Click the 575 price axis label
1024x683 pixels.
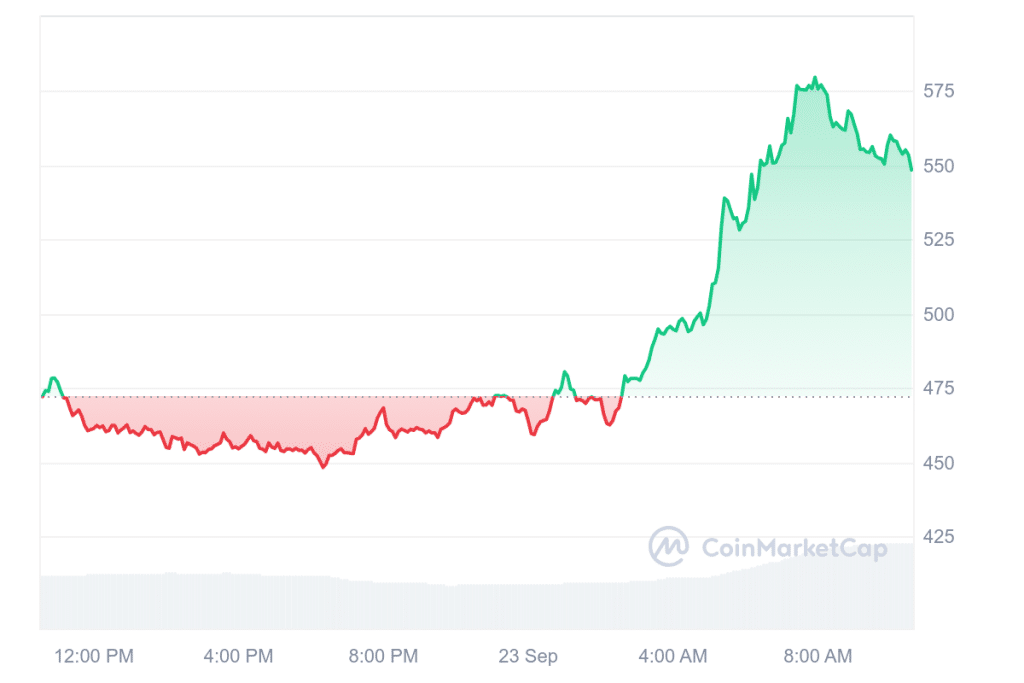[x=938, y=91]
